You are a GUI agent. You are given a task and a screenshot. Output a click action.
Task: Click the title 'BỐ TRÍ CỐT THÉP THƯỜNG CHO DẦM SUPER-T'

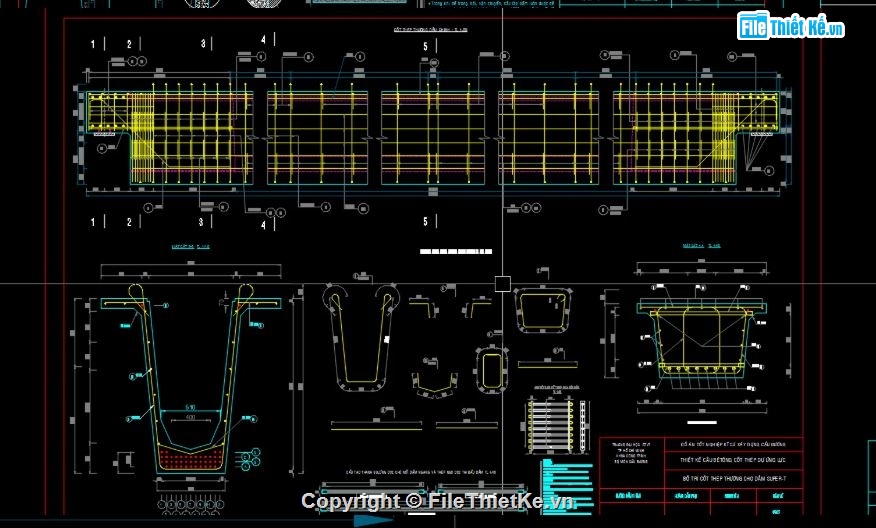(734, 479)
